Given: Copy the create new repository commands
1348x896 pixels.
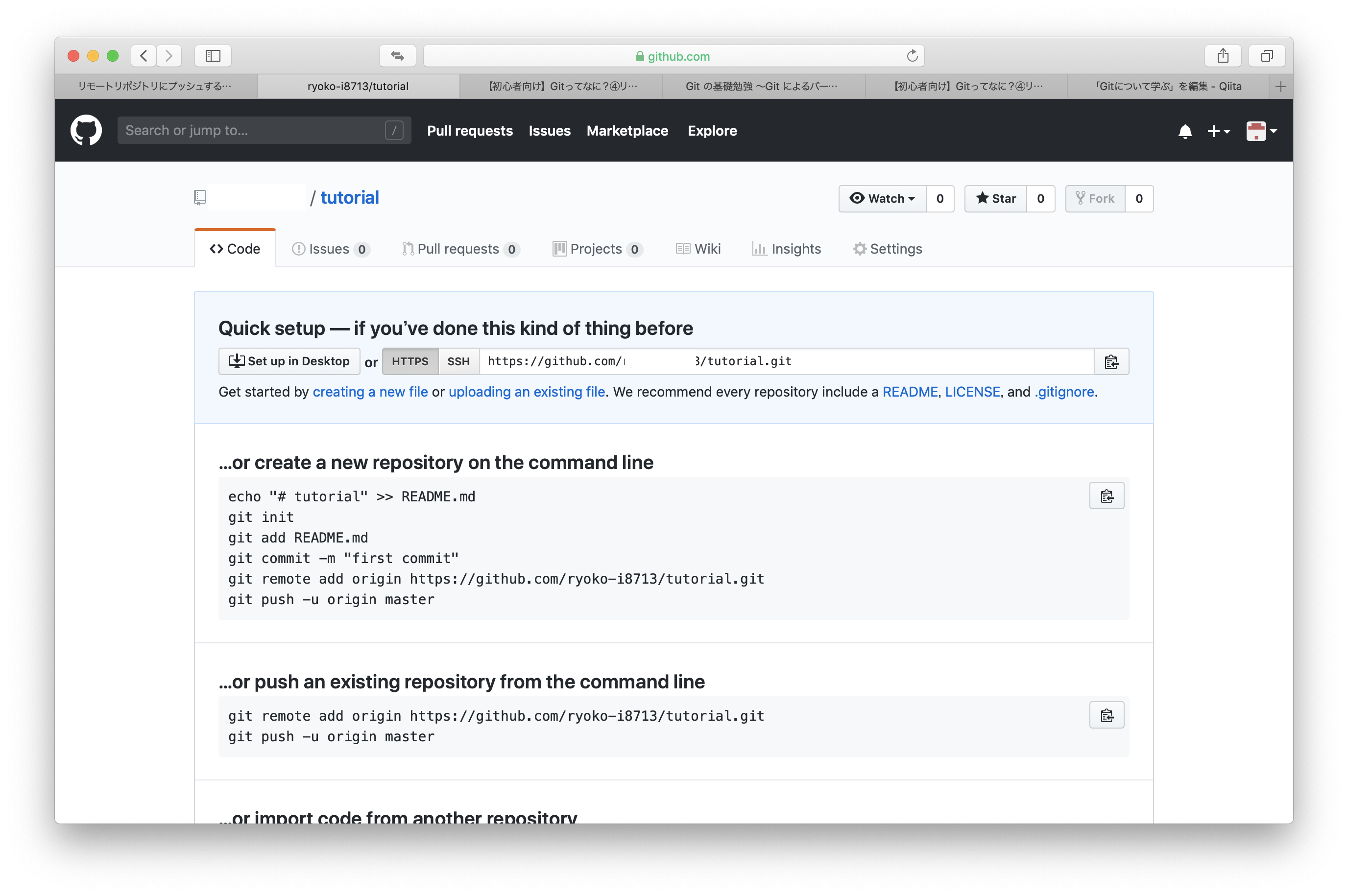Looking at the screenshot, I should pyautogui.click(x=1106, y=496).
